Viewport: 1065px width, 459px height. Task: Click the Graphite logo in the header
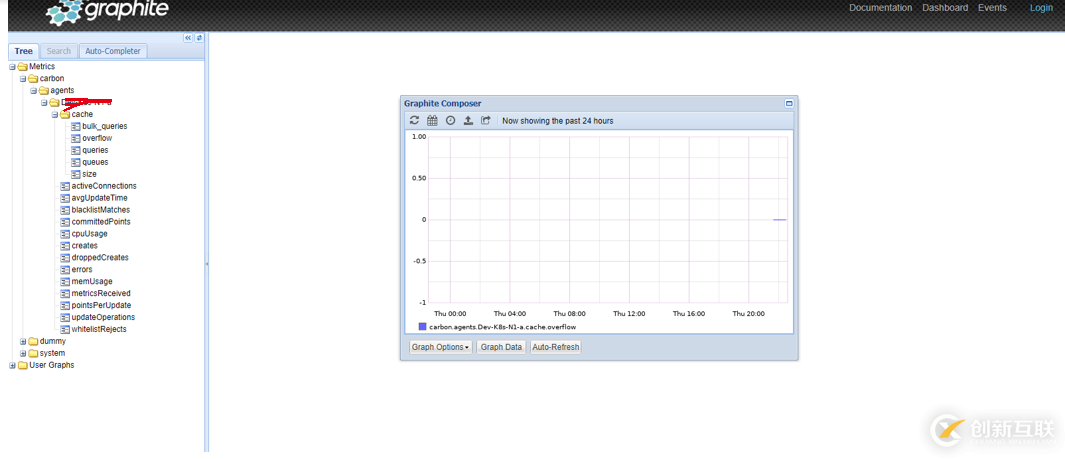pyautogui.click(x=107, y=12)
